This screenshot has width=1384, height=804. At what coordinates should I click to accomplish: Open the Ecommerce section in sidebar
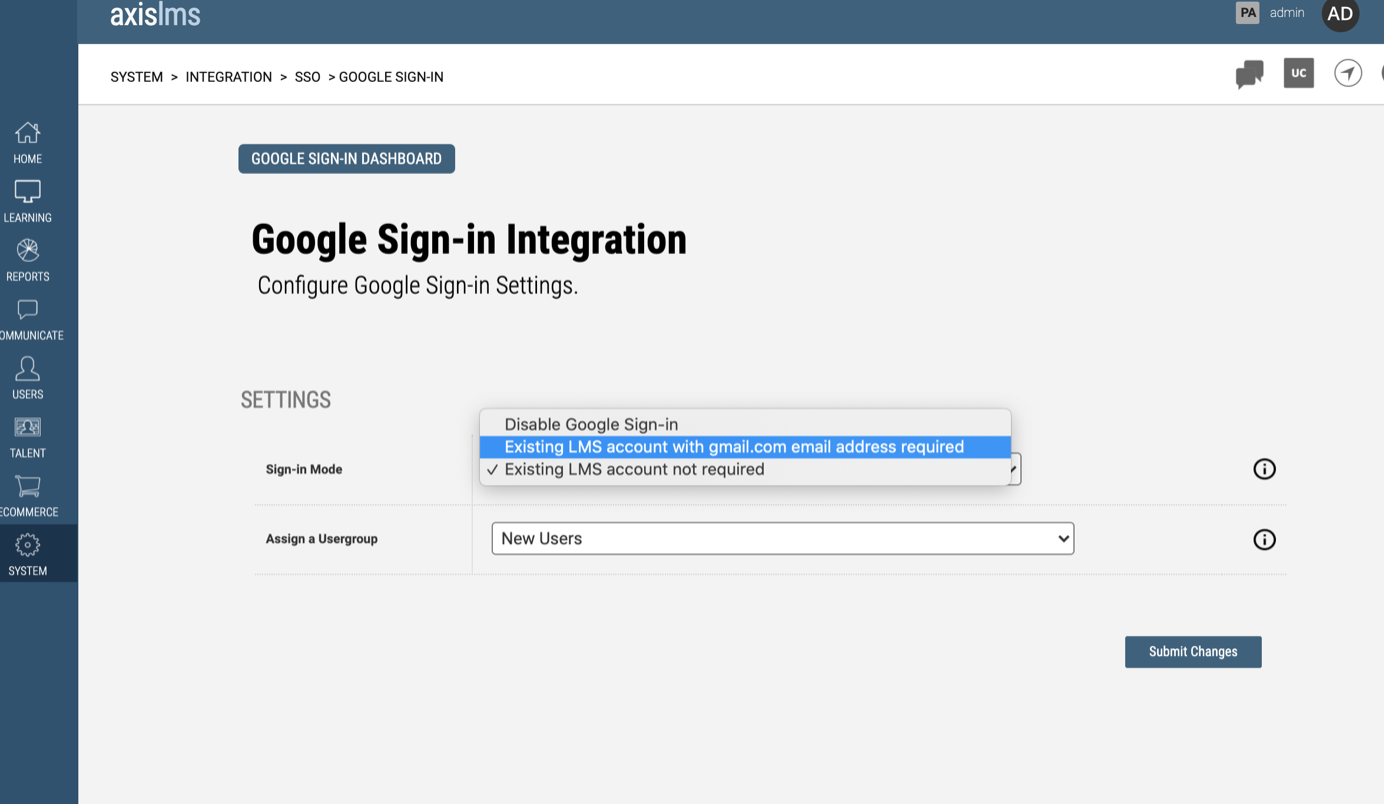coord(28,497)
